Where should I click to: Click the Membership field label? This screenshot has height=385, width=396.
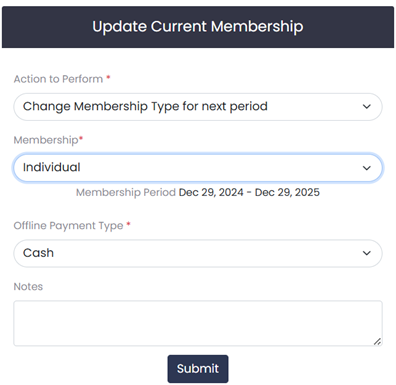(48, 140)
